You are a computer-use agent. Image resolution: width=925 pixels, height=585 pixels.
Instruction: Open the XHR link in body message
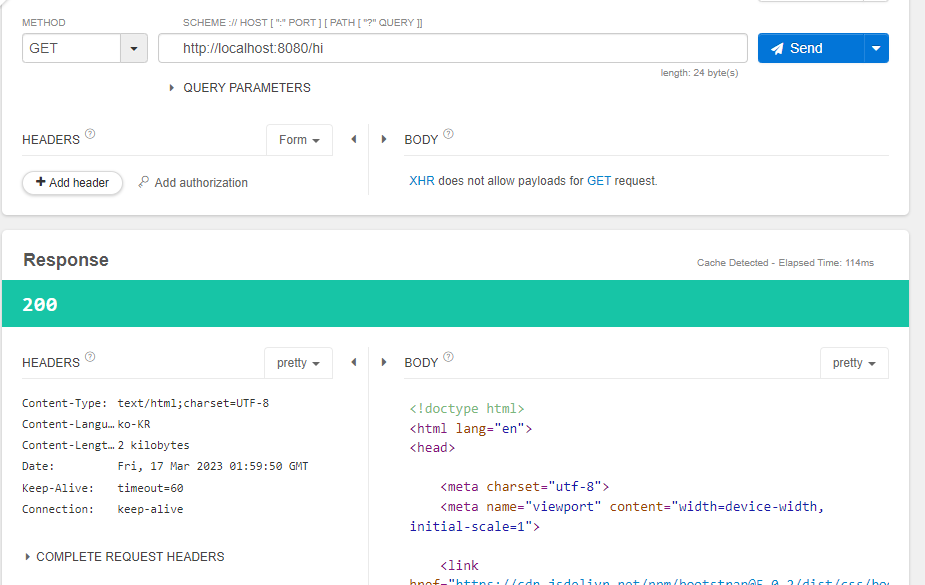[x=422, y=181]
